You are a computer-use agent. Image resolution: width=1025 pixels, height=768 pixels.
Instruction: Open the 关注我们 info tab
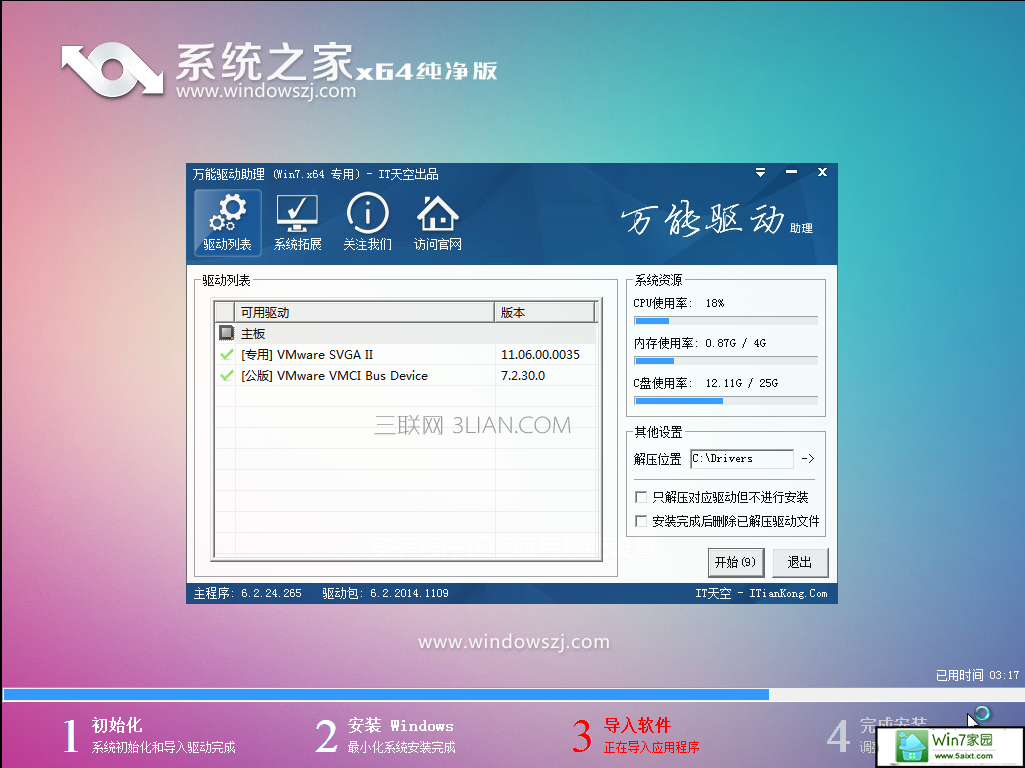tap(367, 223)
